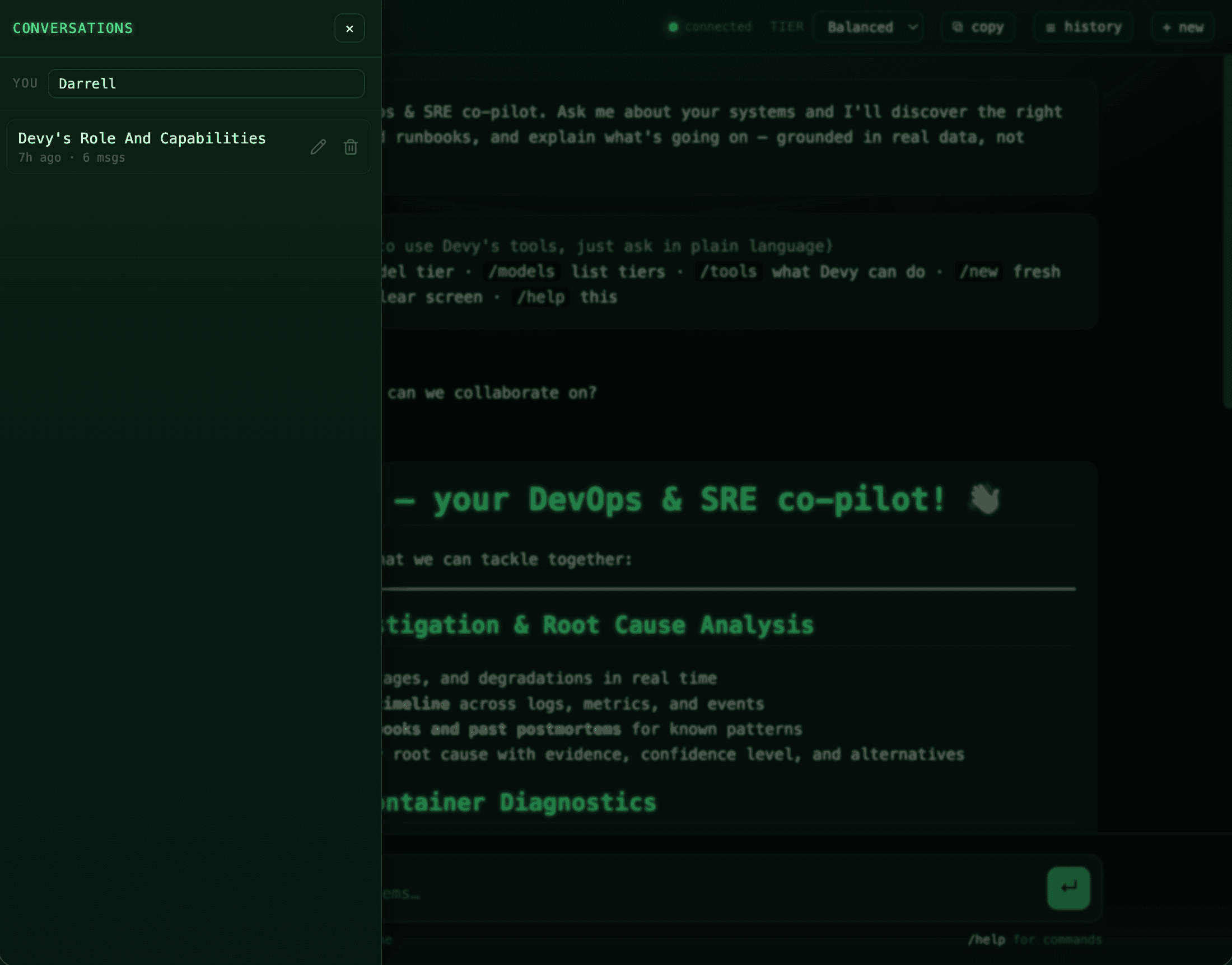
Task: Check the connected status indicator
Action: click(x=711, y=27)
